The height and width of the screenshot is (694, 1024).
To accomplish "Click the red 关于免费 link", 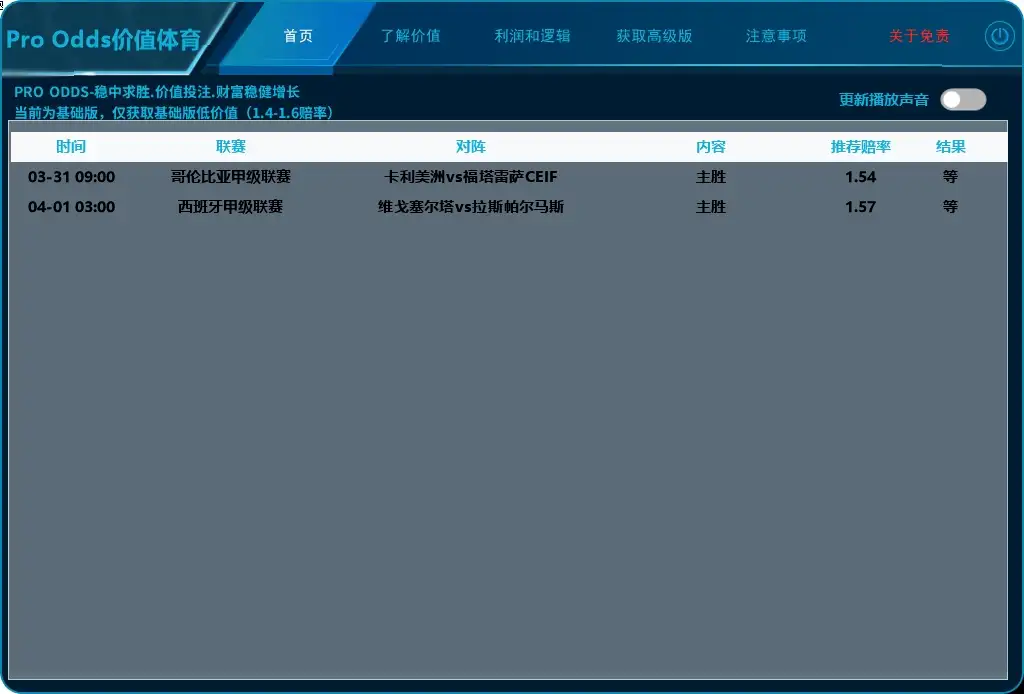I will coord(918,33).
